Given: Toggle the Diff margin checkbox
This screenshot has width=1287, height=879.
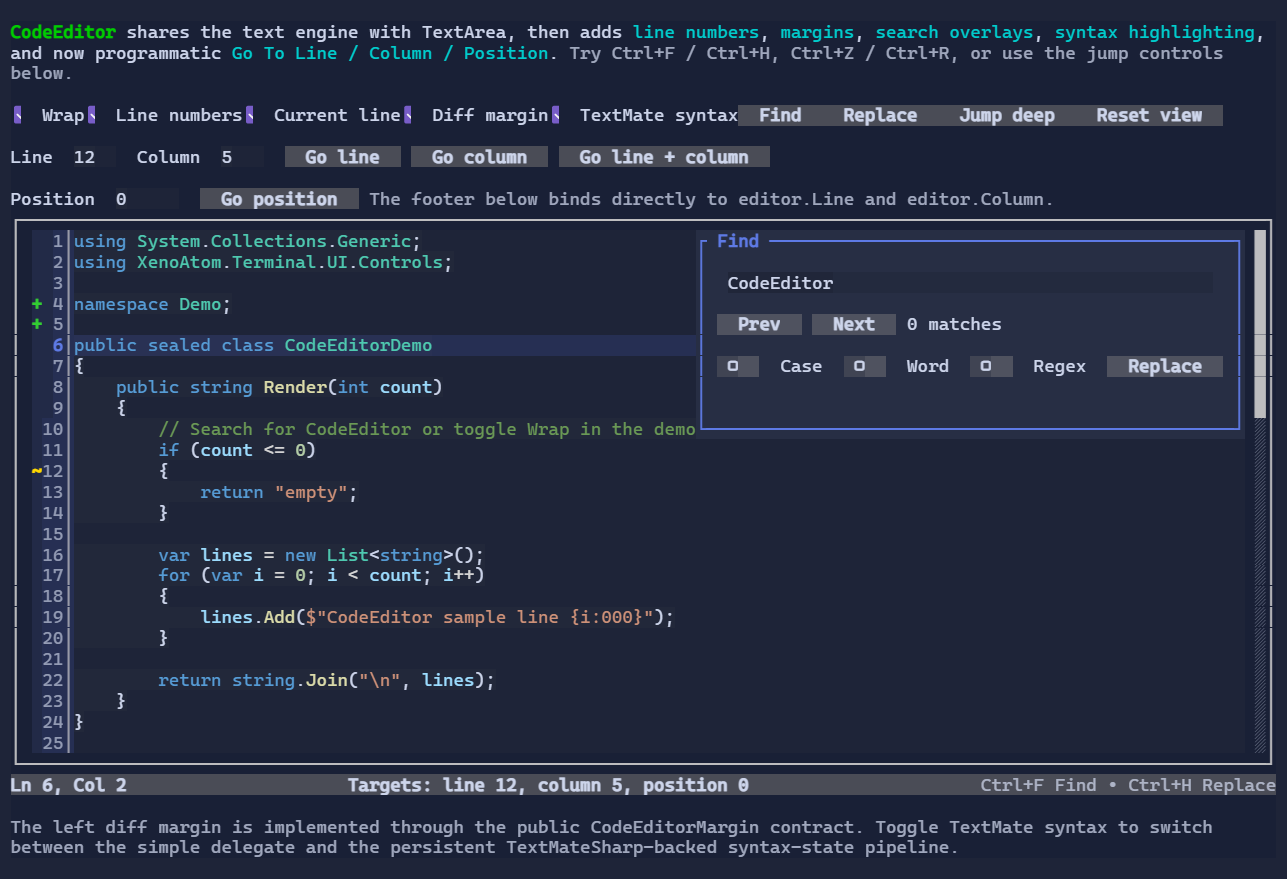Looking at the screenshot, I should 408,116.
